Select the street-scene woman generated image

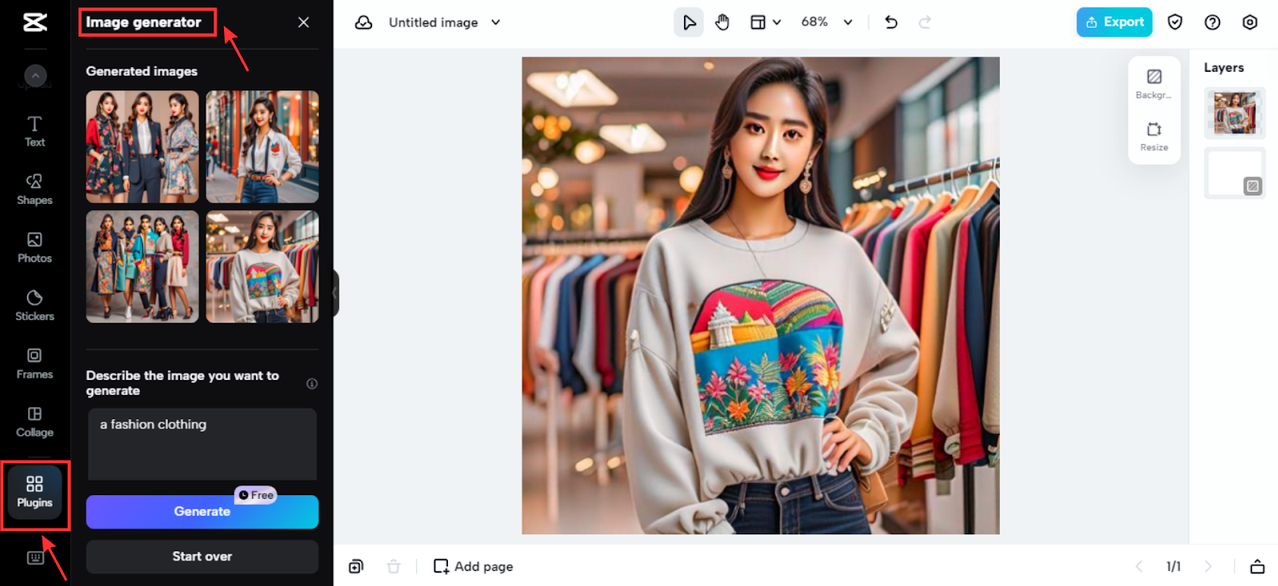(x=262, y=147)
